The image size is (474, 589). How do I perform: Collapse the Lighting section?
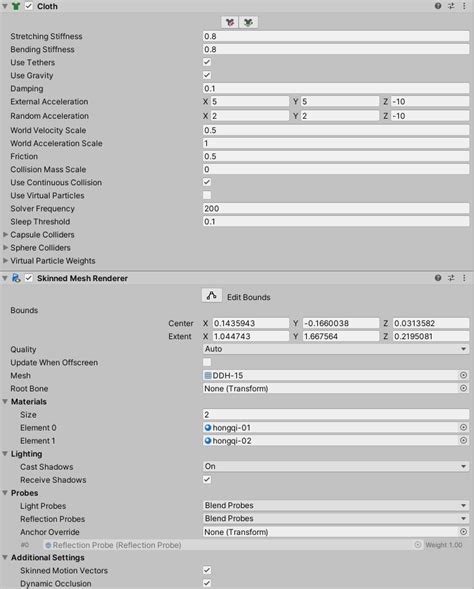(x=5, y=454)
